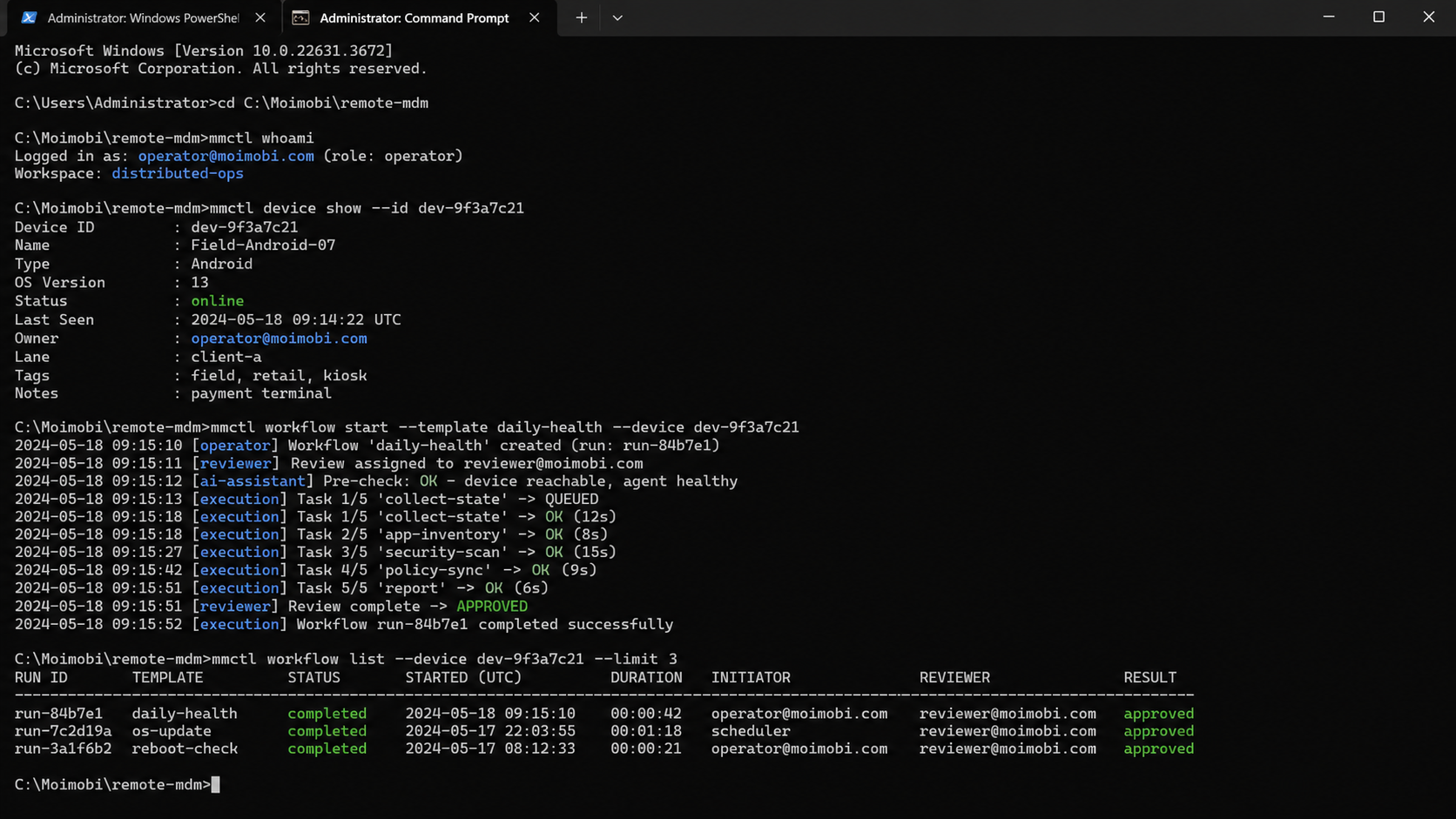Image resolution: width=1456 pixels, height=819 pixels.
Task: Click the 'STATUS' column header
Action: pos(314,678)
